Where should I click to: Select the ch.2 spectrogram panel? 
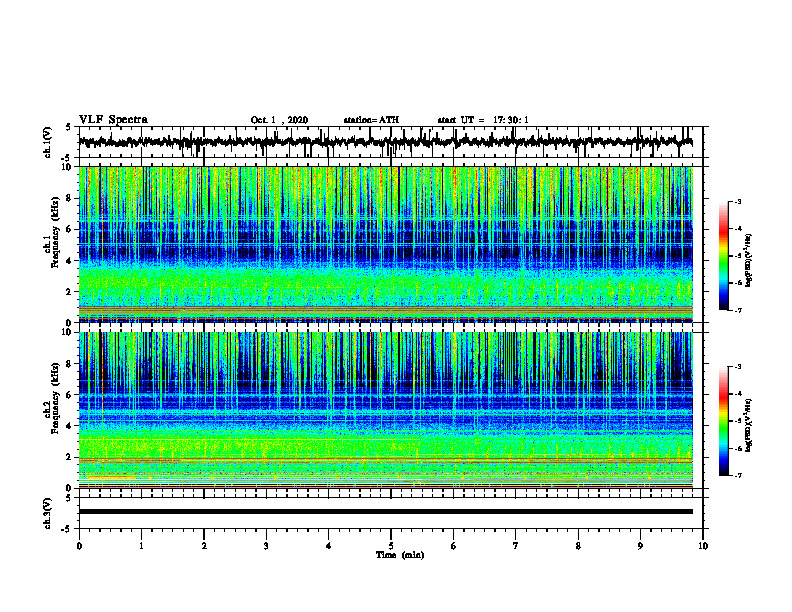(385, 410)
